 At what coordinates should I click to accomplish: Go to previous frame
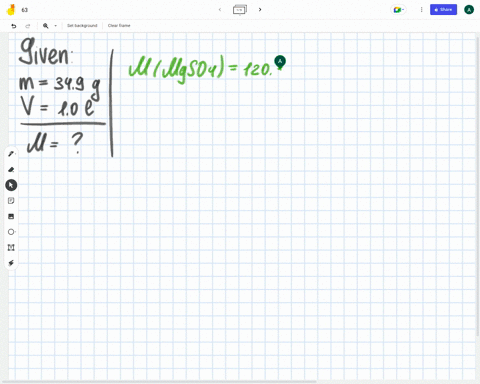click(x=220, y=10)
